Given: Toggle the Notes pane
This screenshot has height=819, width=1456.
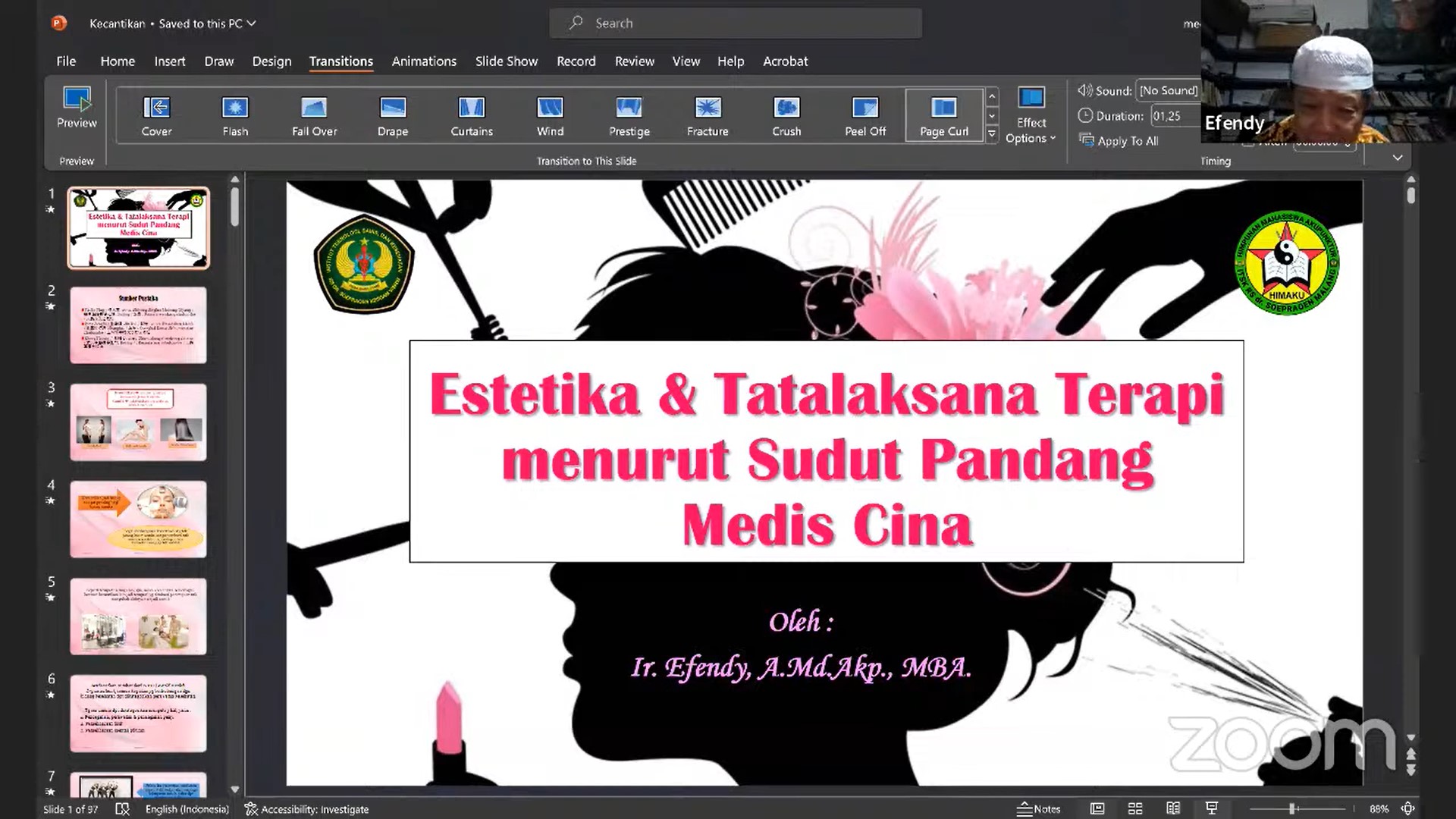Looking at the screenshot, I should coord(1038,808).
